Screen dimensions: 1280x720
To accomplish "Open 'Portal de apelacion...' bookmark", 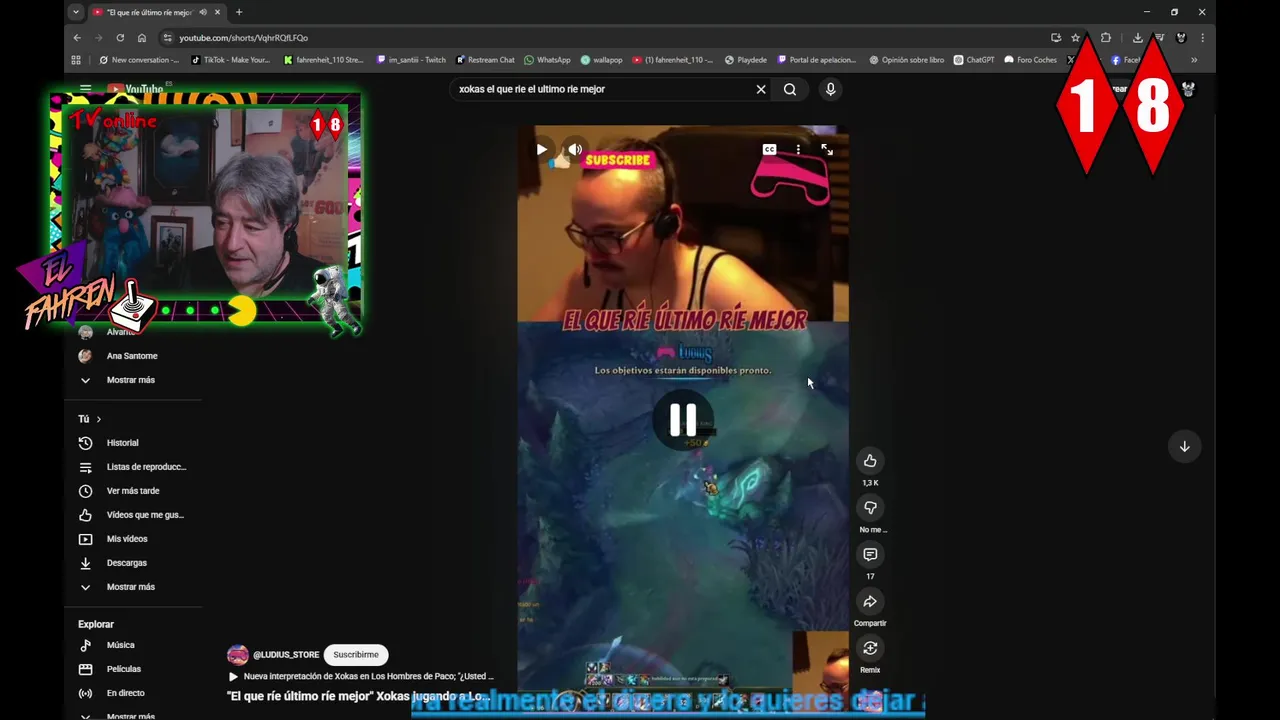I will pos(817,60).
